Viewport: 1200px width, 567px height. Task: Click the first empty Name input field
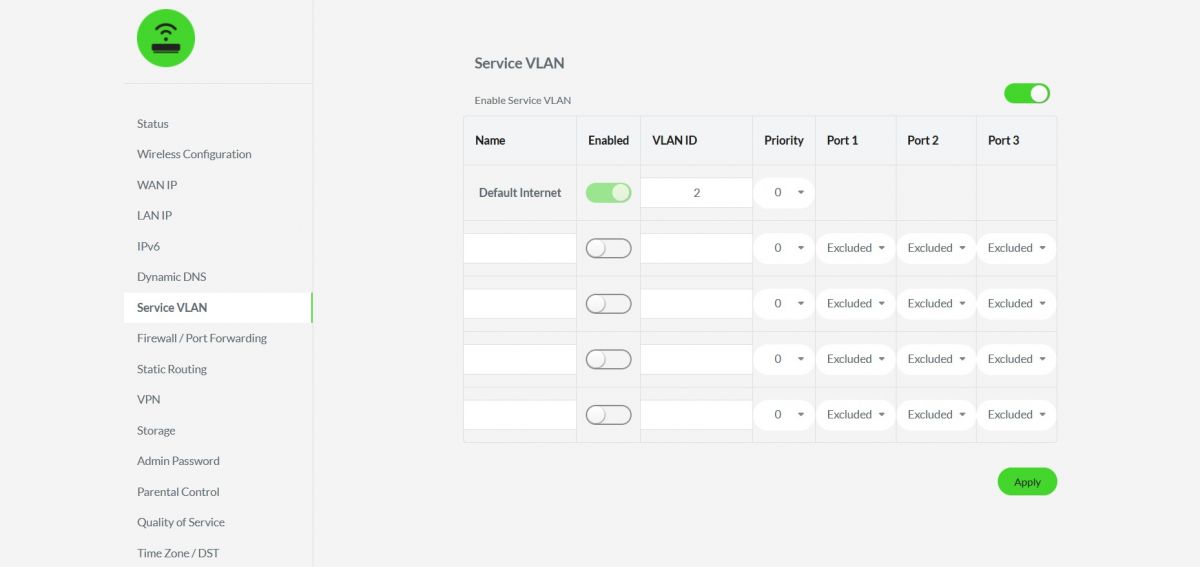[x=520, y=248]
